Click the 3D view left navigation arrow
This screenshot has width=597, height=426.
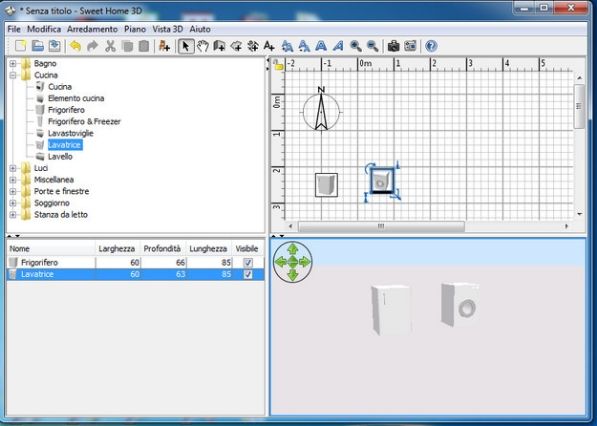[x=280, y=262]
